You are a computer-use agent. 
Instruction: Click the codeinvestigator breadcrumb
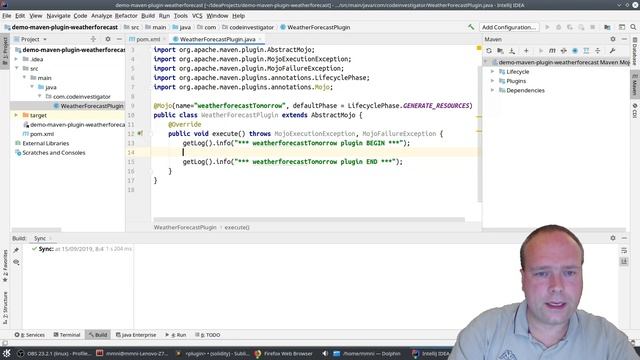(251, 27)
